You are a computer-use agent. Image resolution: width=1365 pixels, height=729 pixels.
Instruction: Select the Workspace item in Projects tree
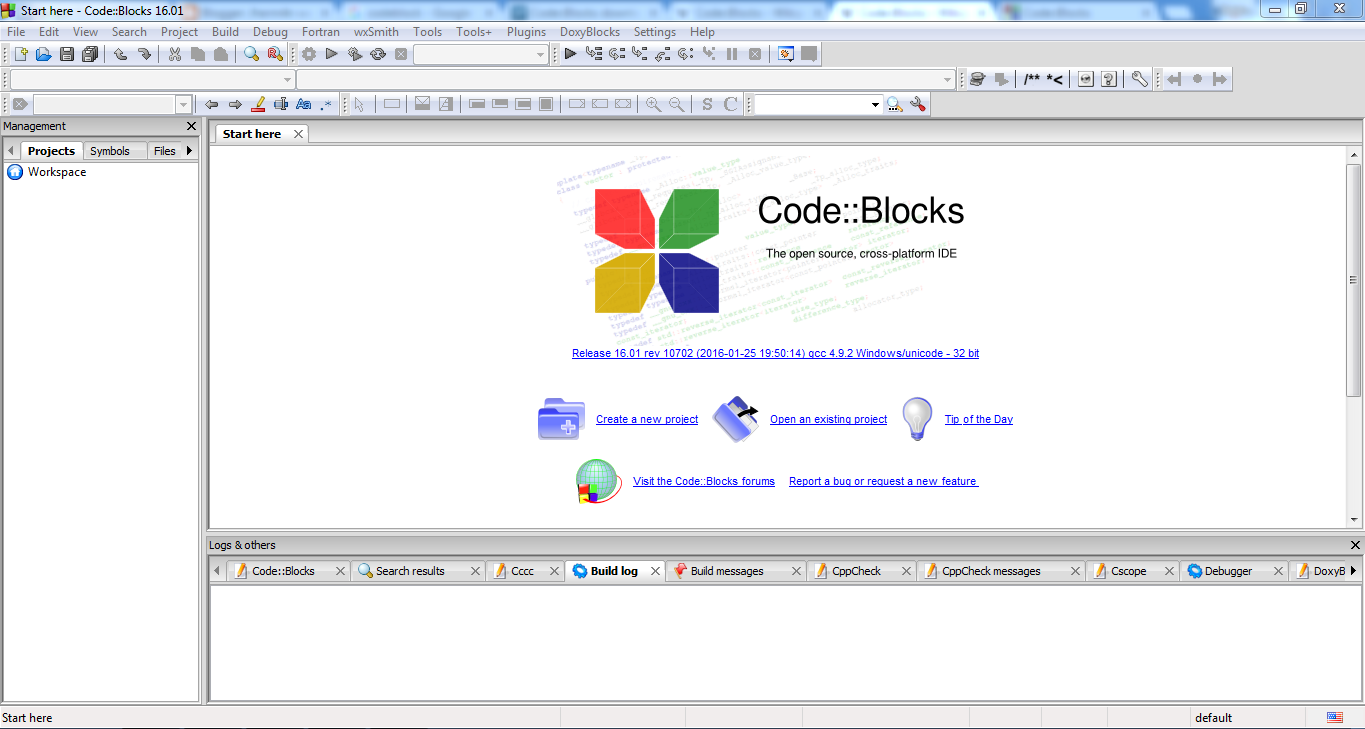57,171
